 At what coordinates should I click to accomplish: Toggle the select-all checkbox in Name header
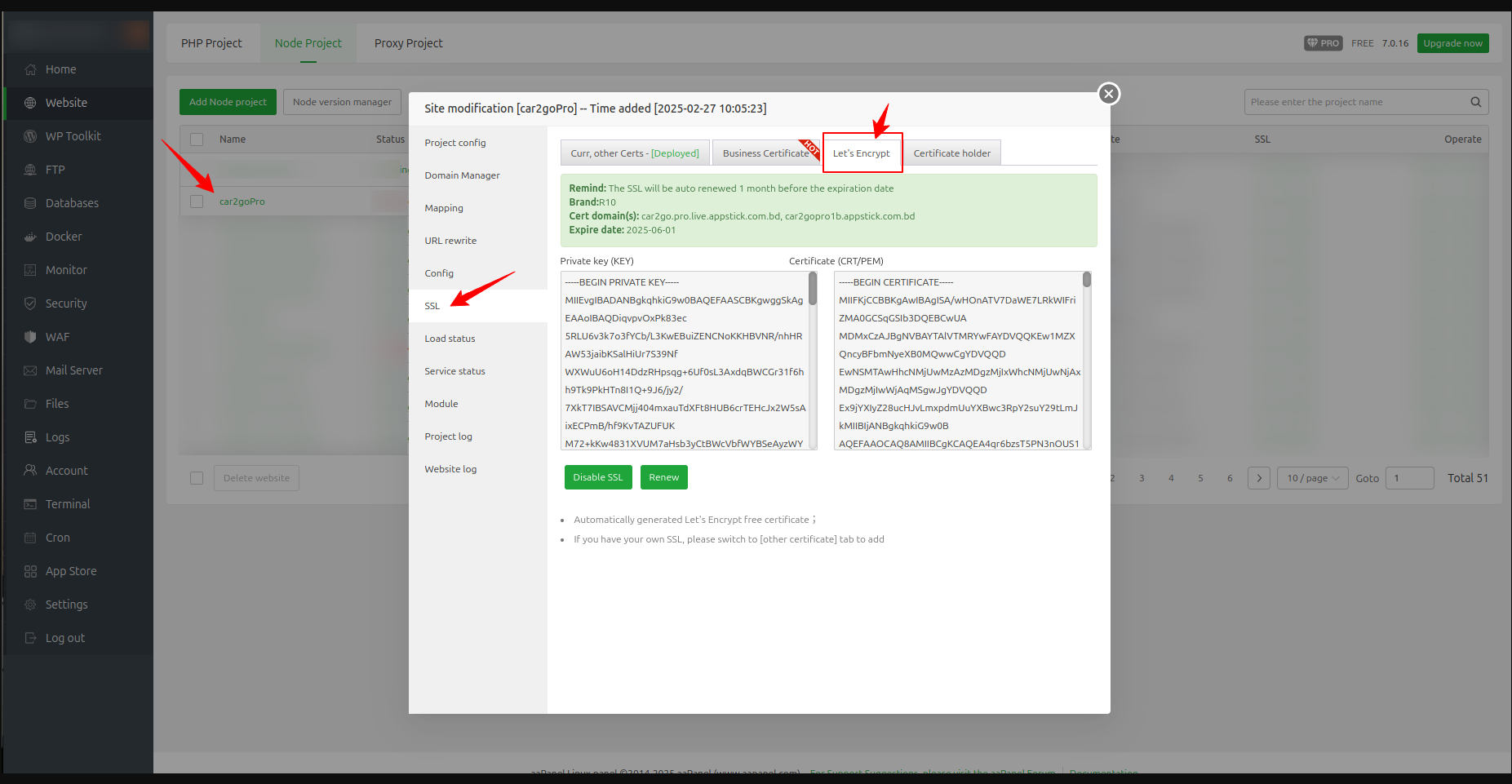click(x=197, y=140)
